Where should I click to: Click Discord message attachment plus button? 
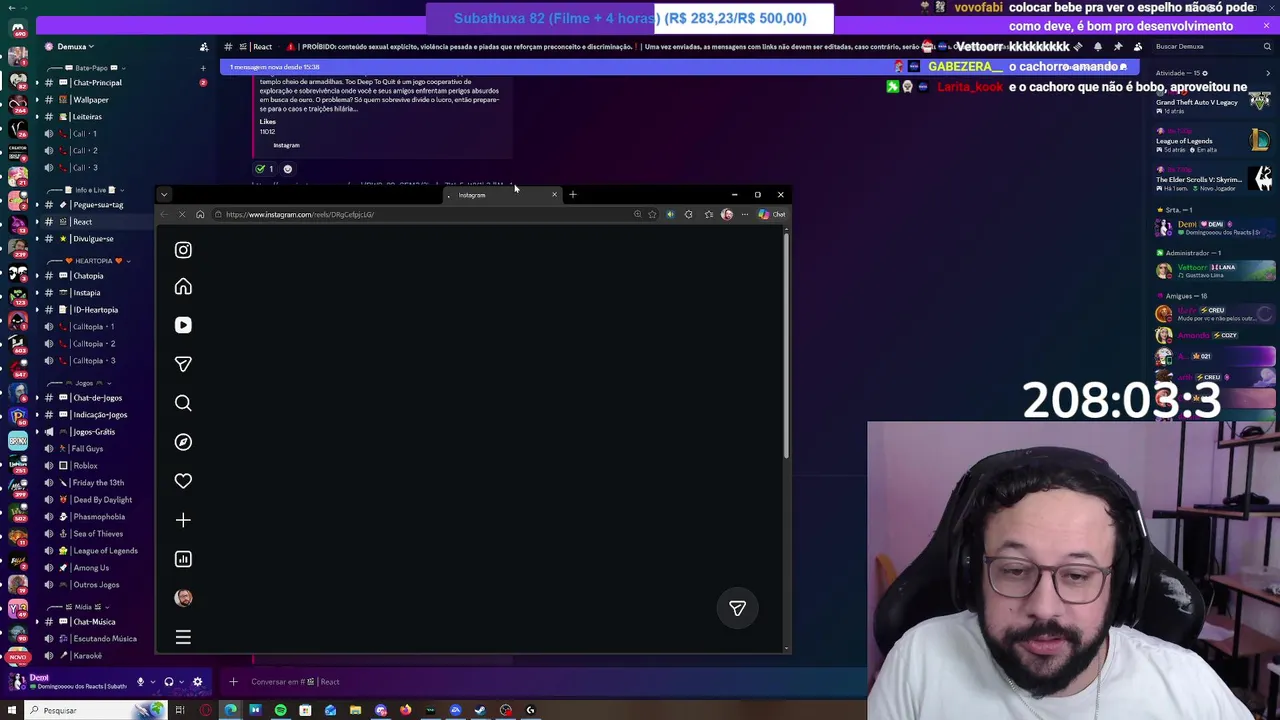[233, 682]
